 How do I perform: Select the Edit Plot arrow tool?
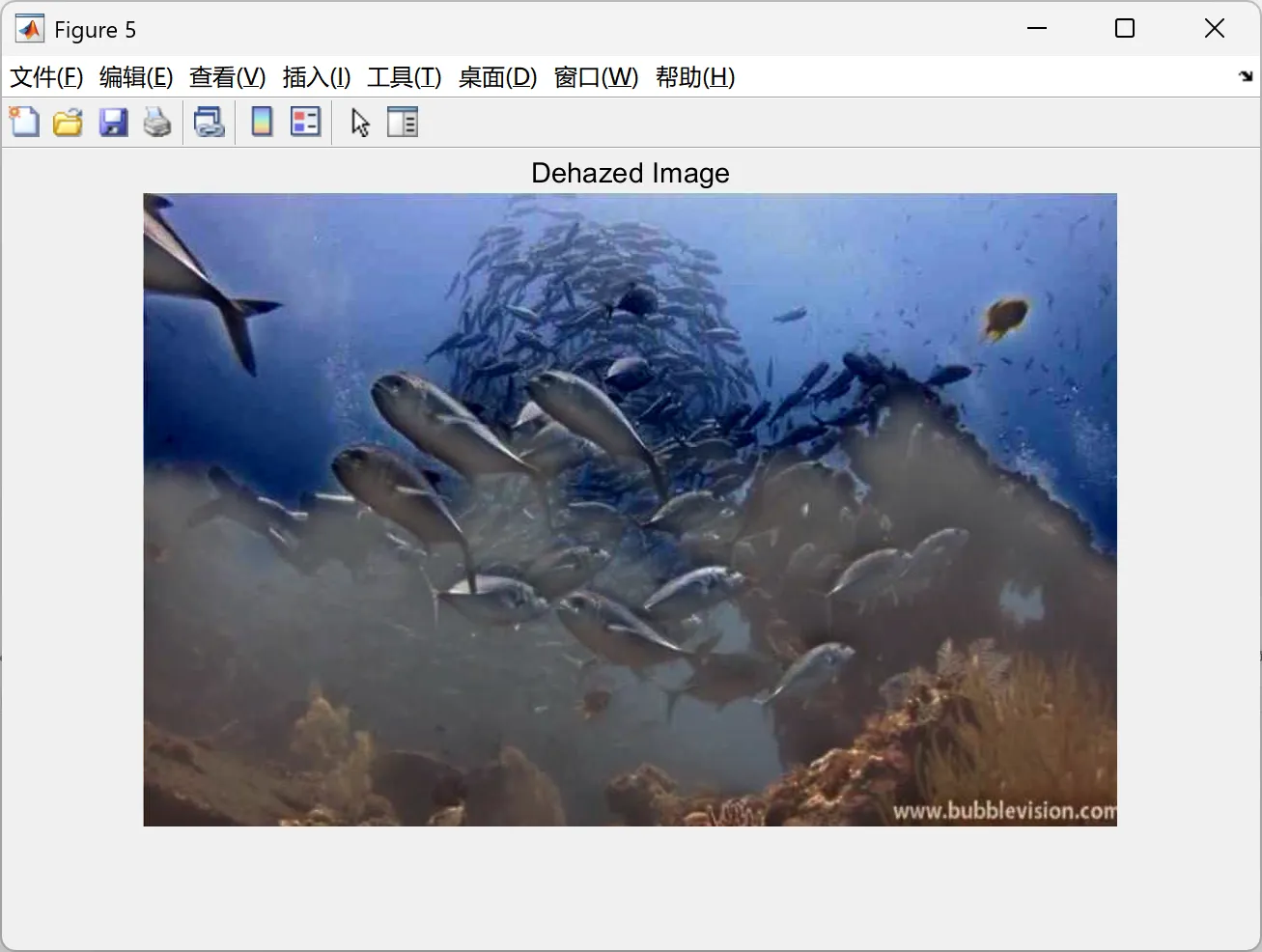pos(360,123)
